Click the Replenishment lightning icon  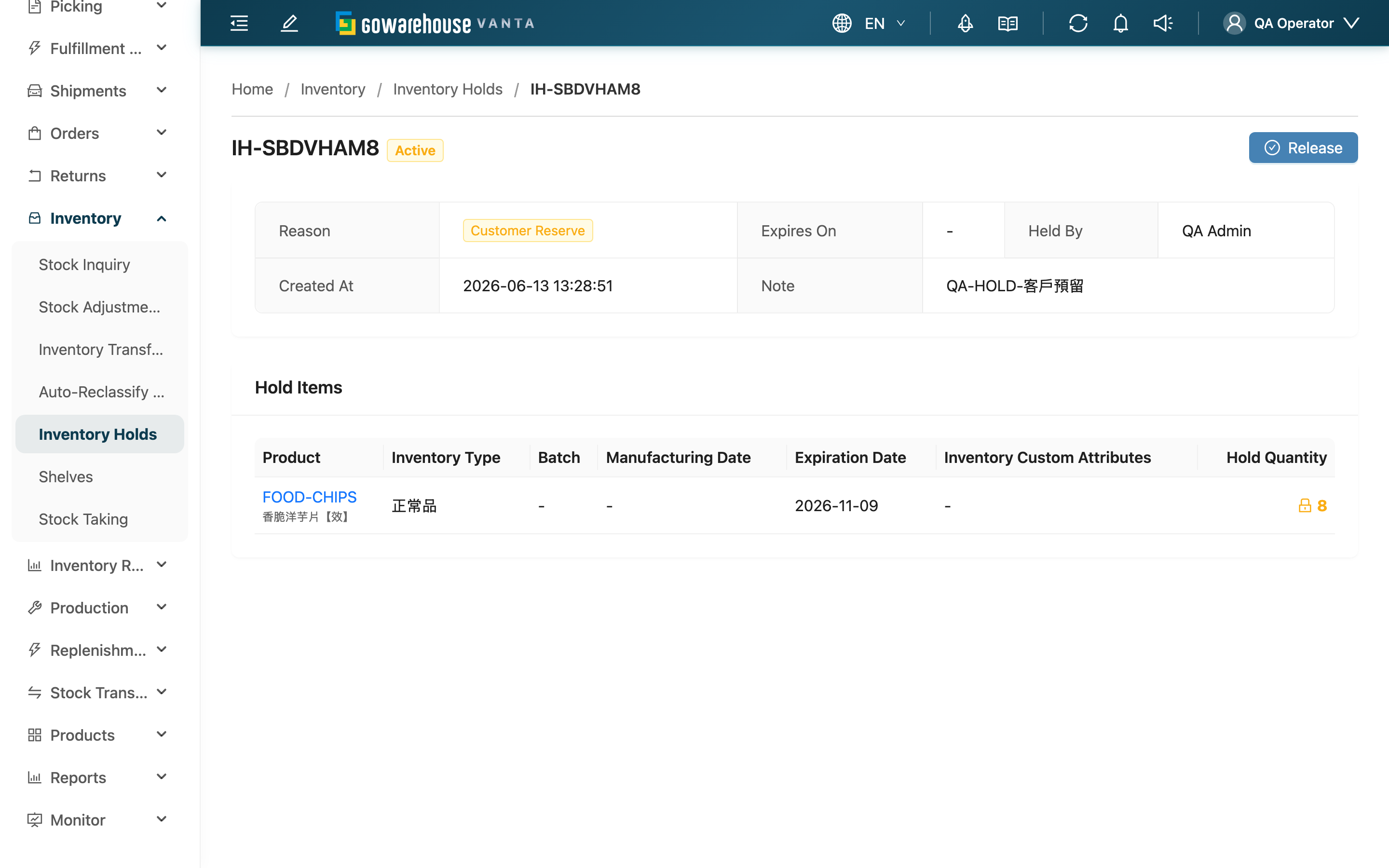tap(34, 651)
